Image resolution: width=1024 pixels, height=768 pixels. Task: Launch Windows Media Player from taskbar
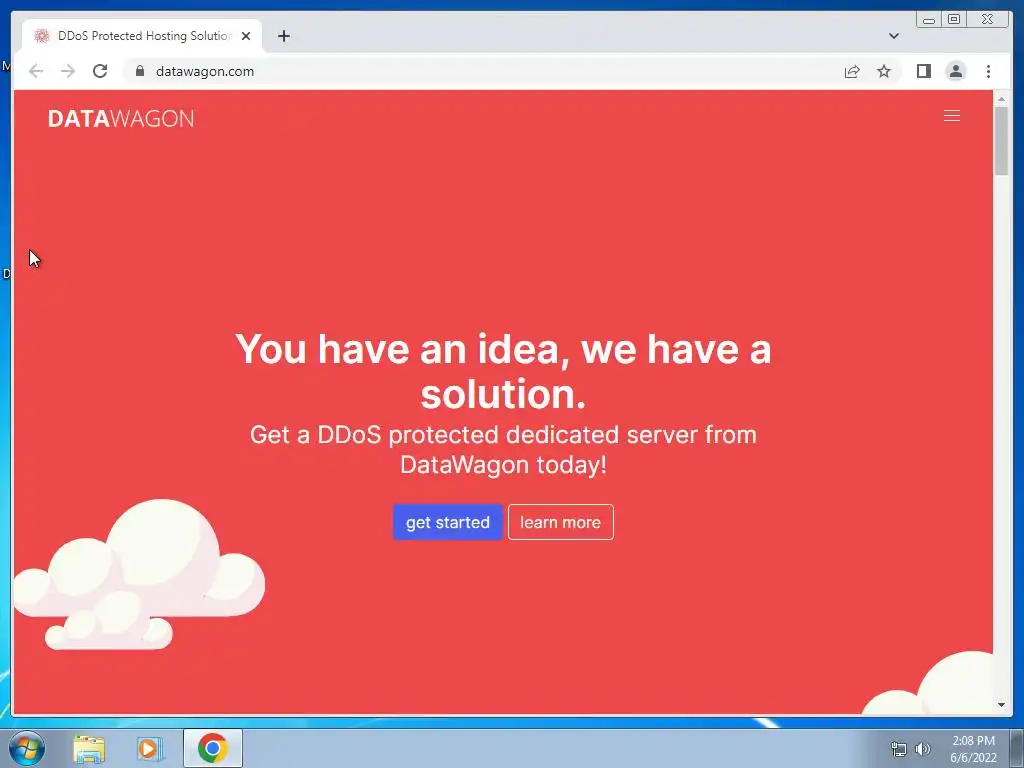click(150, 748)
